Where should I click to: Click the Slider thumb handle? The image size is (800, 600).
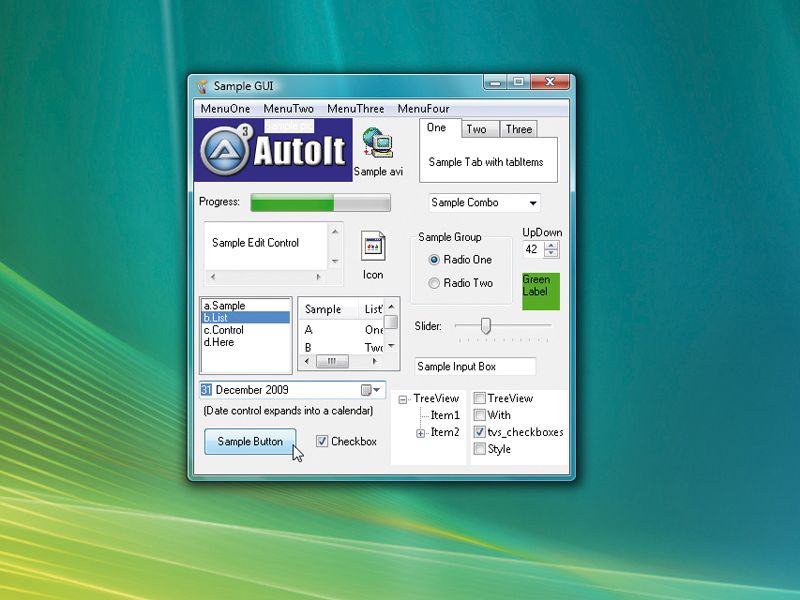click(x=486, y=326)
